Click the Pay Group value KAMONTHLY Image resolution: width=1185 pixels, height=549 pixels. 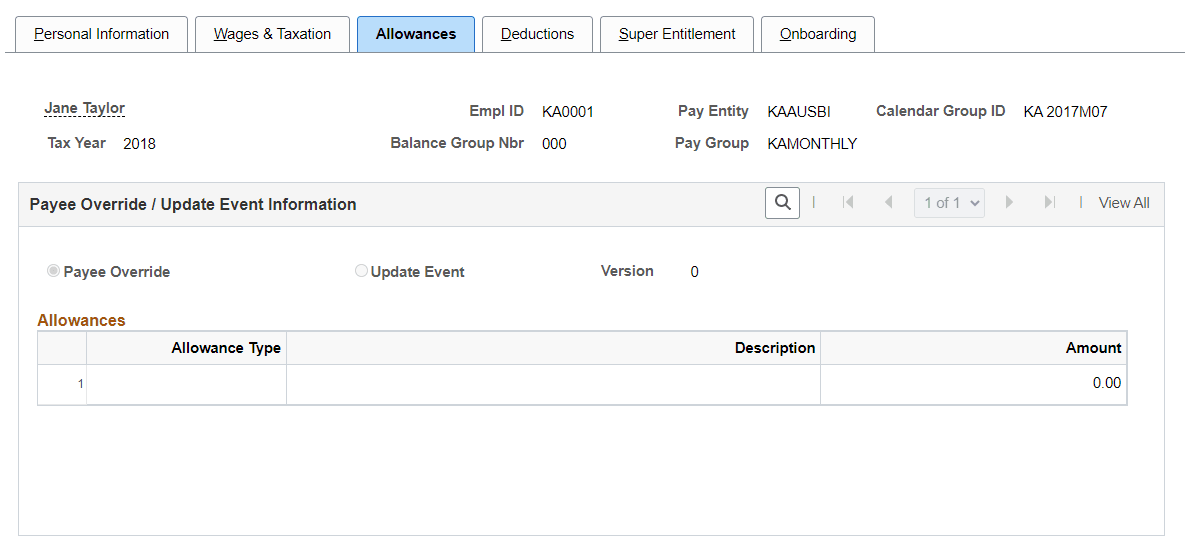812,144
